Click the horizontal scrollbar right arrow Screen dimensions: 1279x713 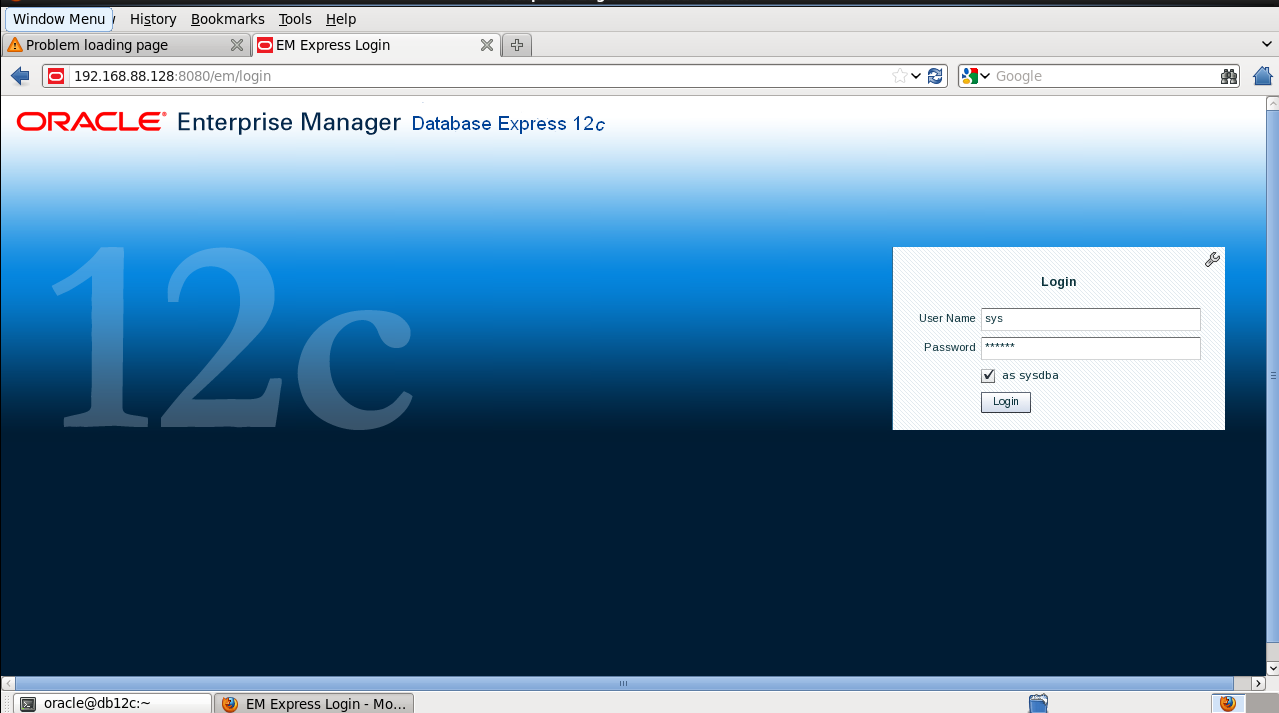click(x=1258, y=684)
